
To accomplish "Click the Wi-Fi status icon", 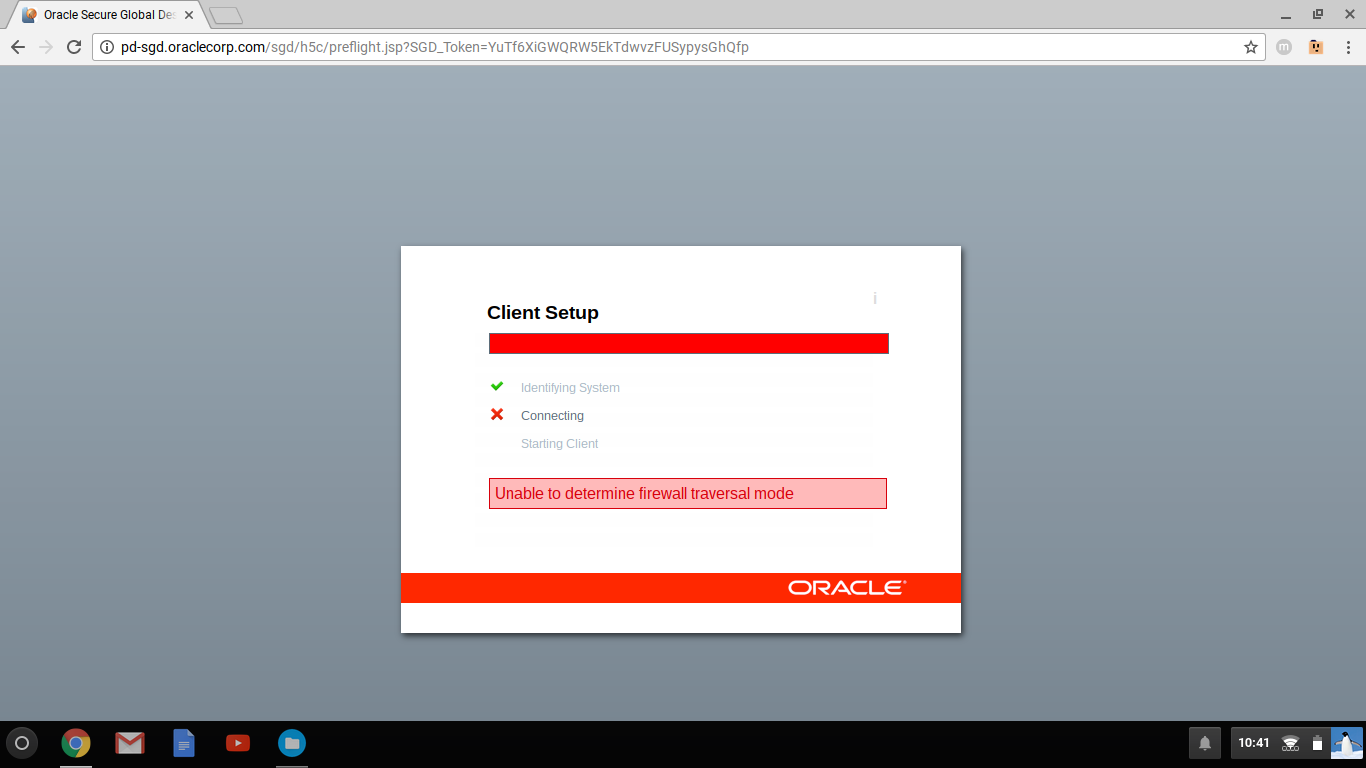I will [1291, 743].
